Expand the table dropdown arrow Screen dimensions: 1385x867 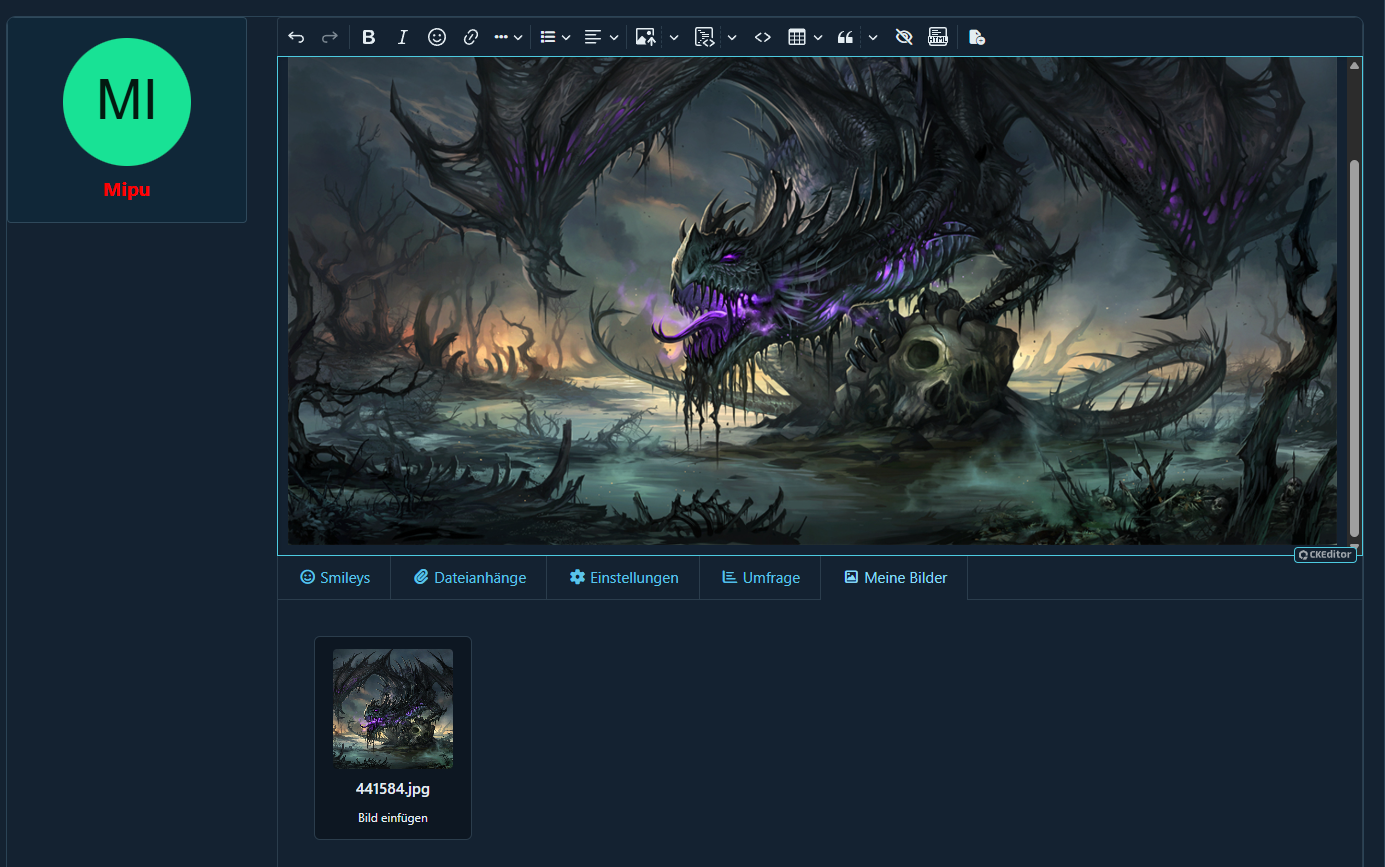(x=818, y=37)
